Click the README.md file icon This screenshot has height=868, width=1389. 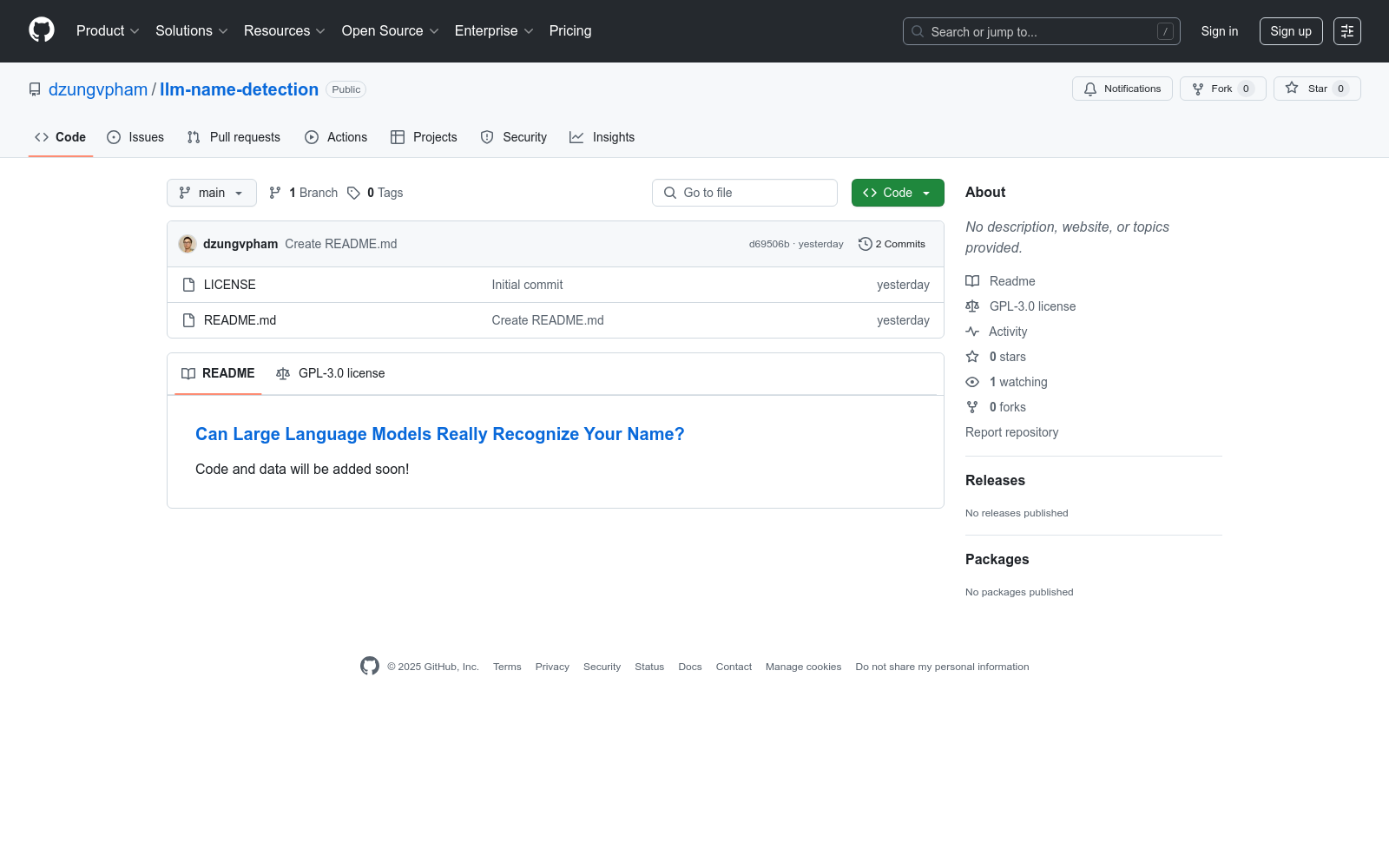pos(188,320)
